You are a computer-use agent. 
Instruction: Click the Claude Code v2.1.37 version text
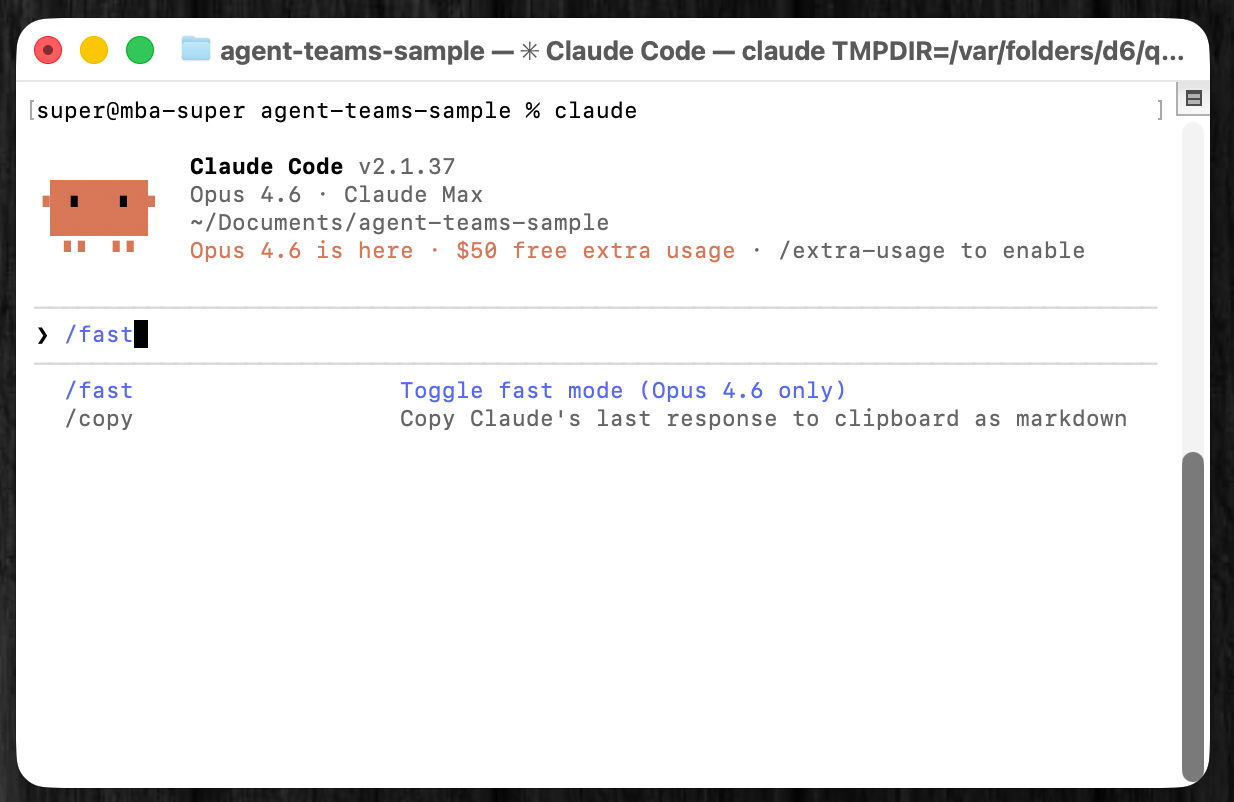[320, 166]
